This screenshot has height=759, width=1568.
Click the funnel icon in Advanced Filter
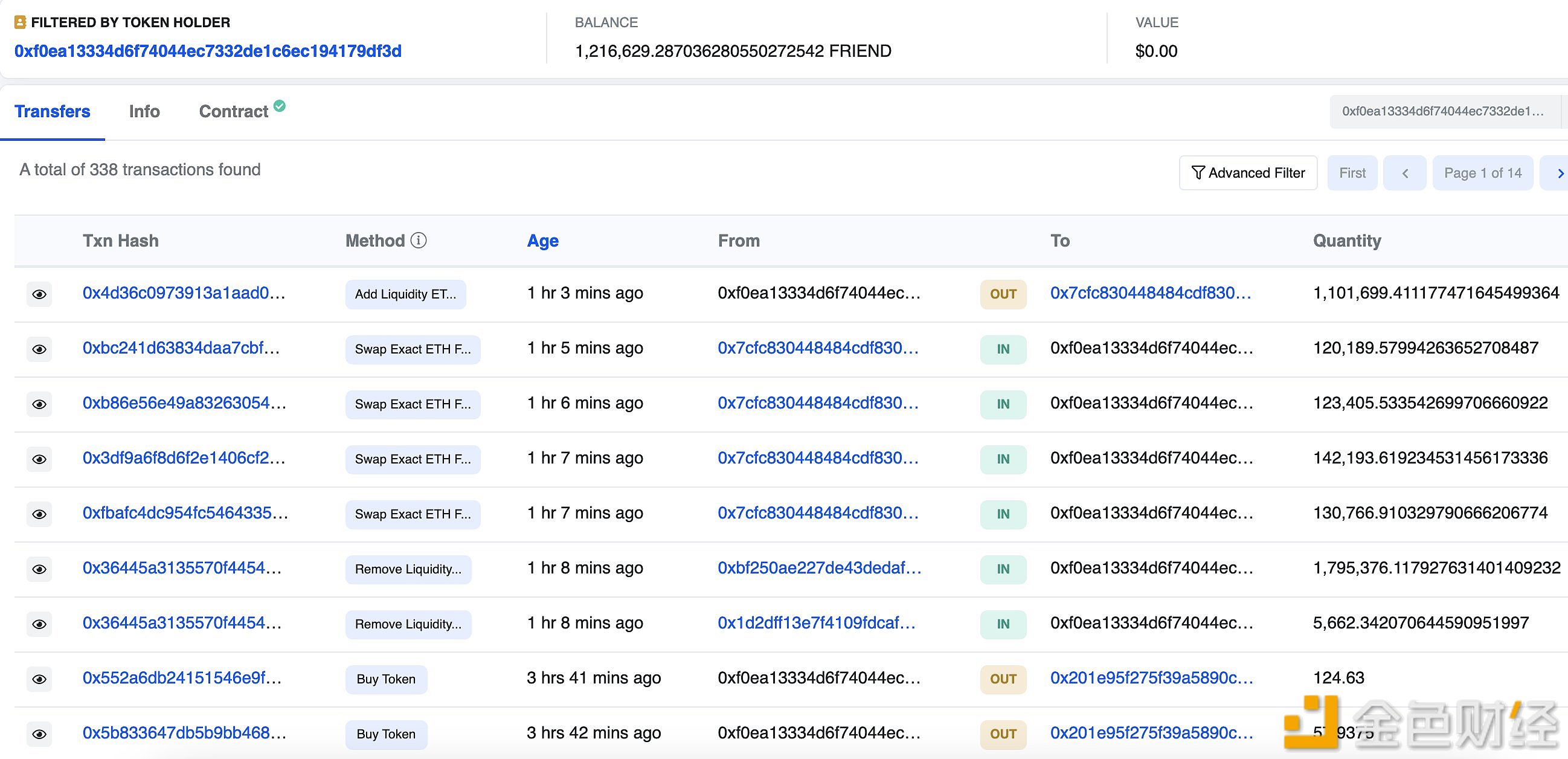[x=1197, y=173]
